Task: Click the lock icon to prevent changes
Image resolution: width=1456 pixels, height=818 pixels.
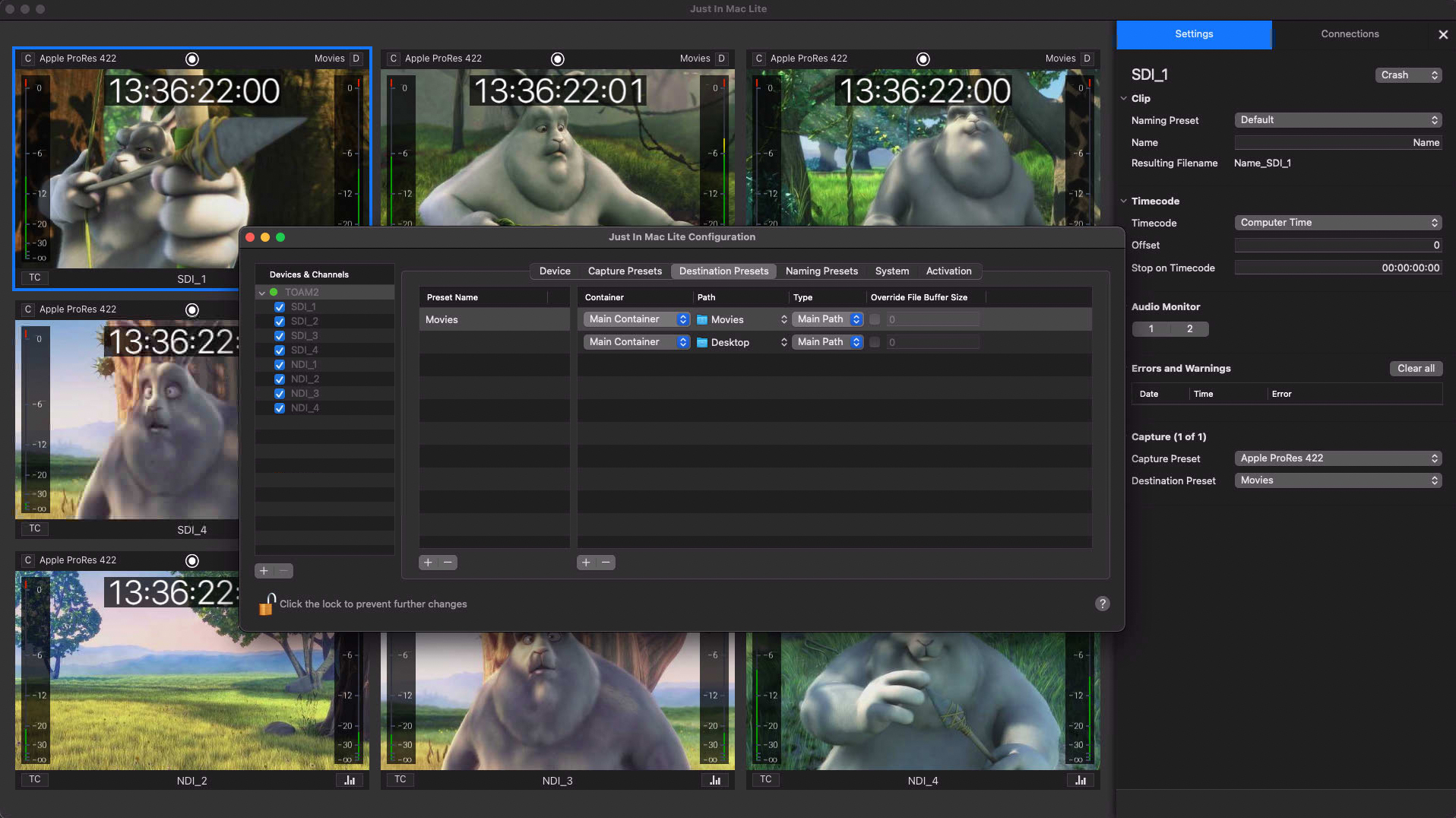Action: (267, 604)
